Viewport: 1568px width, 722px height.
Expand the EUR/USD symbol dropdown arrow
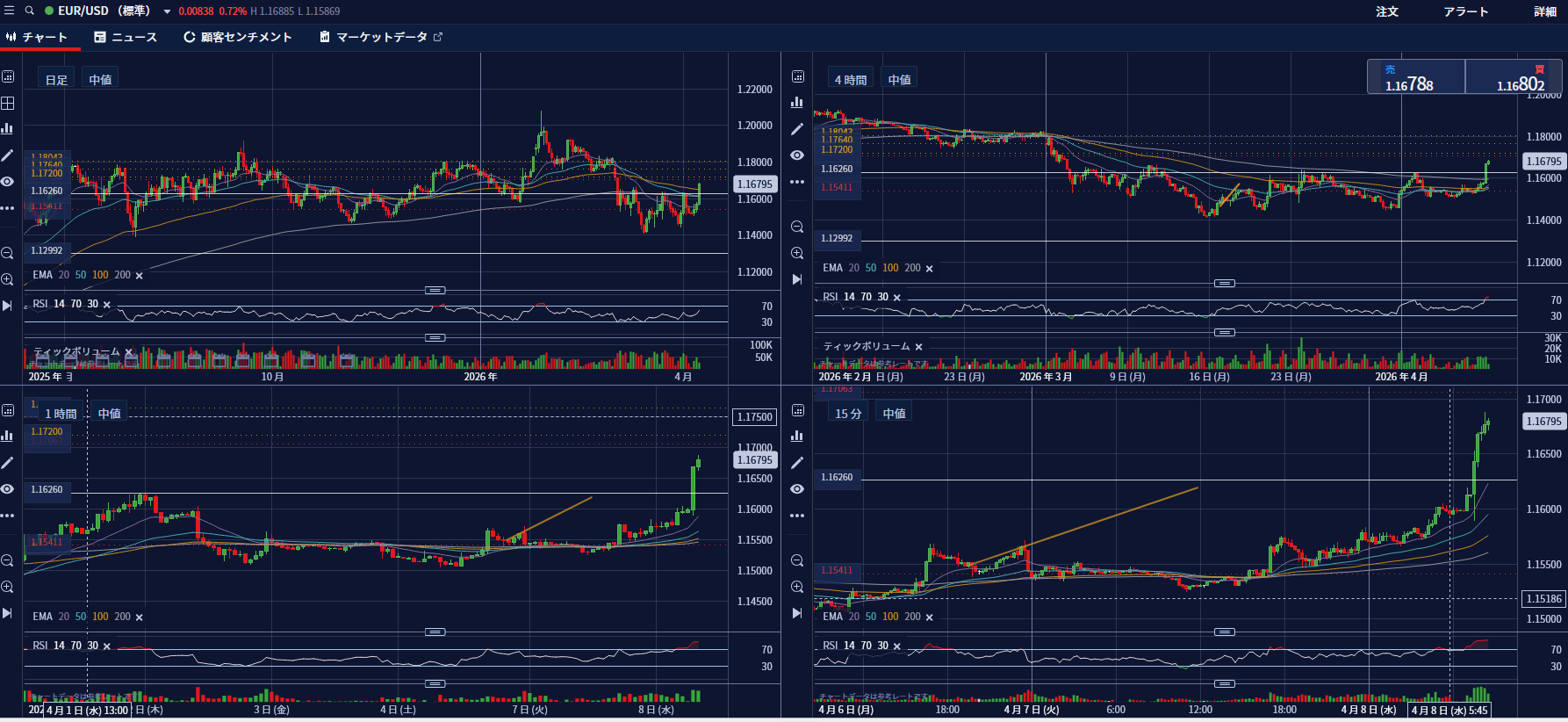point(167,11)
